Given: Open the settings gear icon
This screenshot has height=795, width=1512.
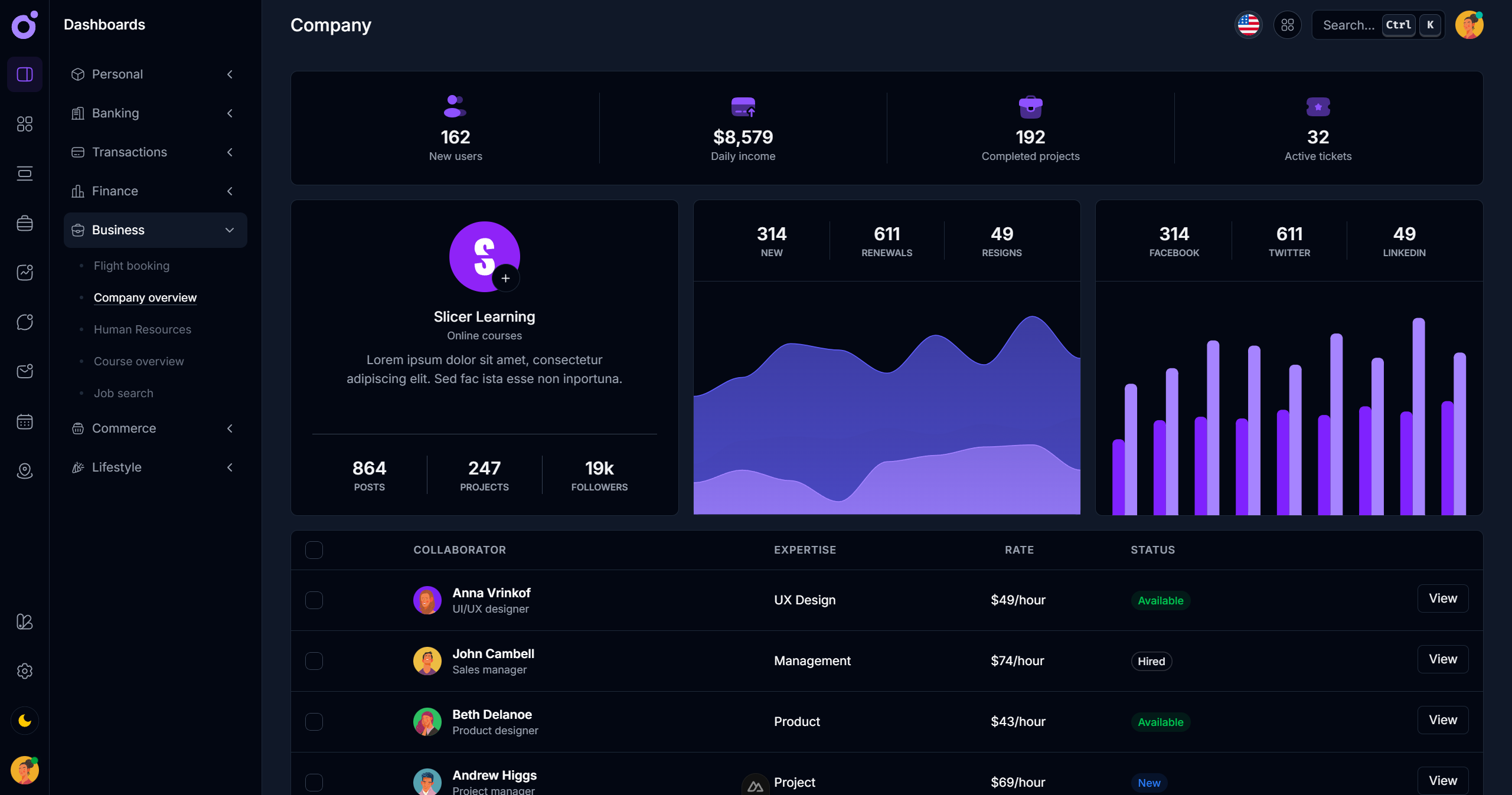Looking at the screenshot, I should pyautogui.click(x=24, y=671).
